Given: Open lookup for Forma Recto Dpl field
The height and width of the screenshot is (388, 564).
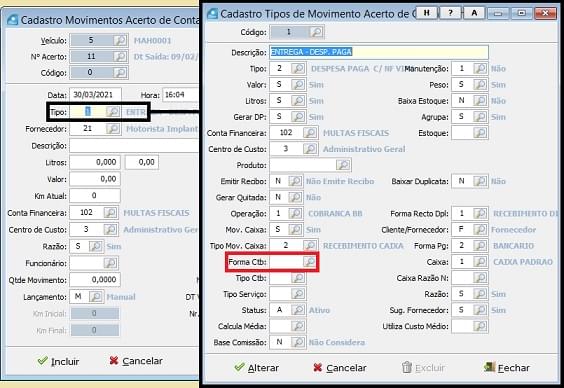Looking at the screenshot, I should pos(481,213).
